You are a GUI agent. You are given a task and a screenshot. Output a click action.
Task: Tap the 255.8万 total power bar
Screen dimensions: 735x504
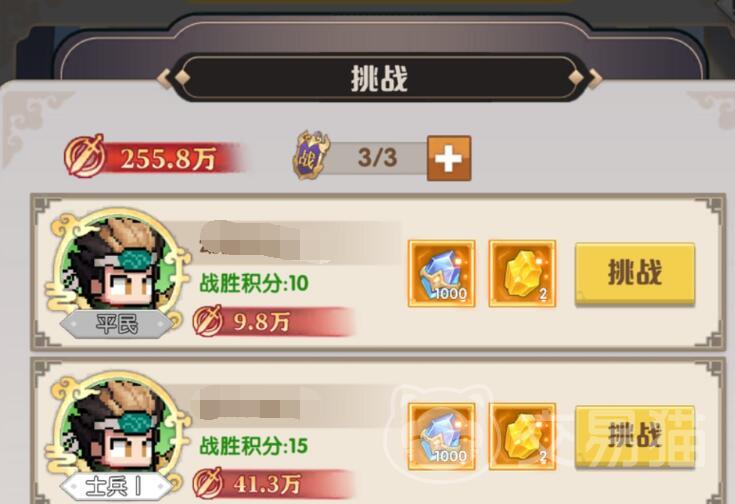click(x=157, y=158)
